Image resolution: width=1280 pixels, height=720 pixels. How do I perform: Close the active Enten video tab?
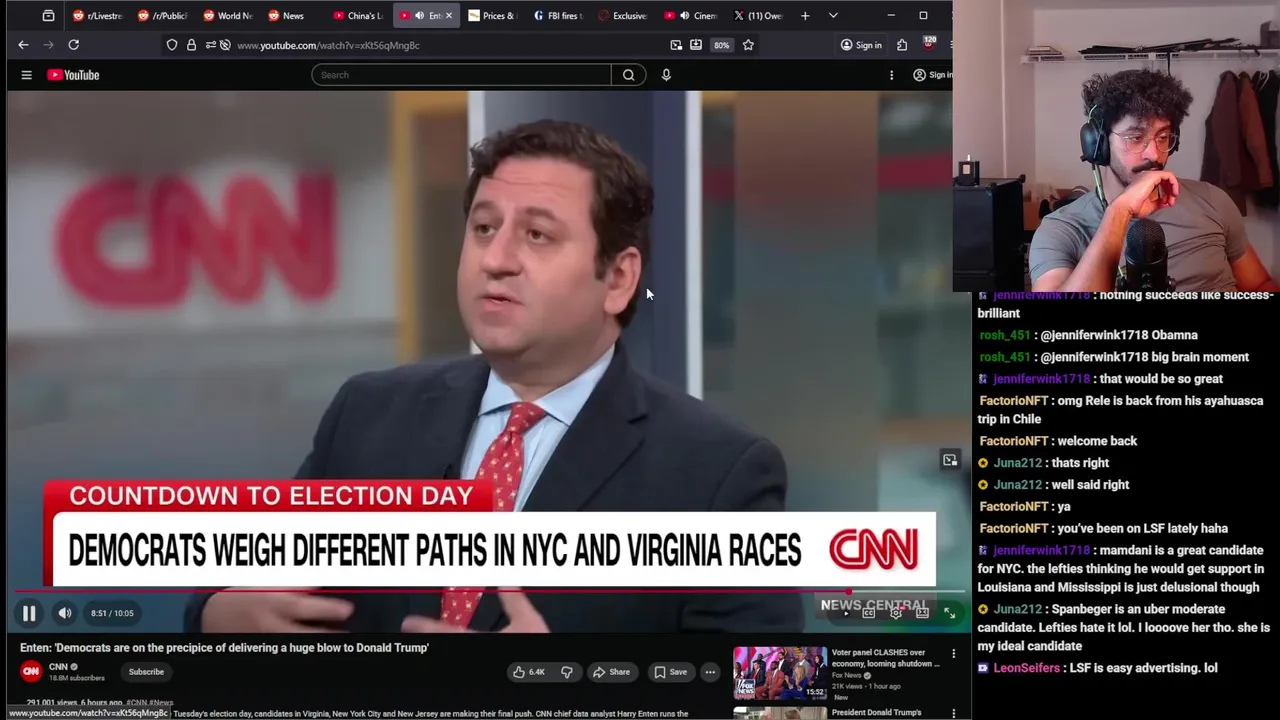tap(448, 16)
